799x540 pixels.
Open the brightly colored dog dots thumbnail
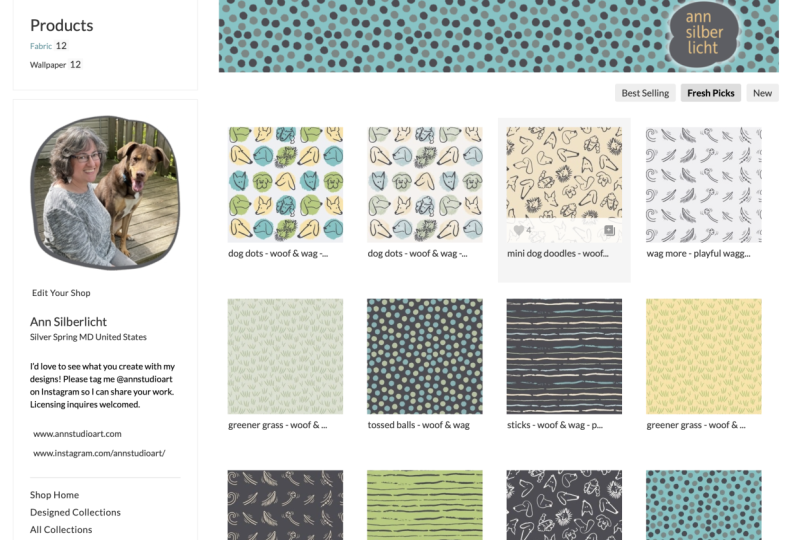tap(285, 184)
